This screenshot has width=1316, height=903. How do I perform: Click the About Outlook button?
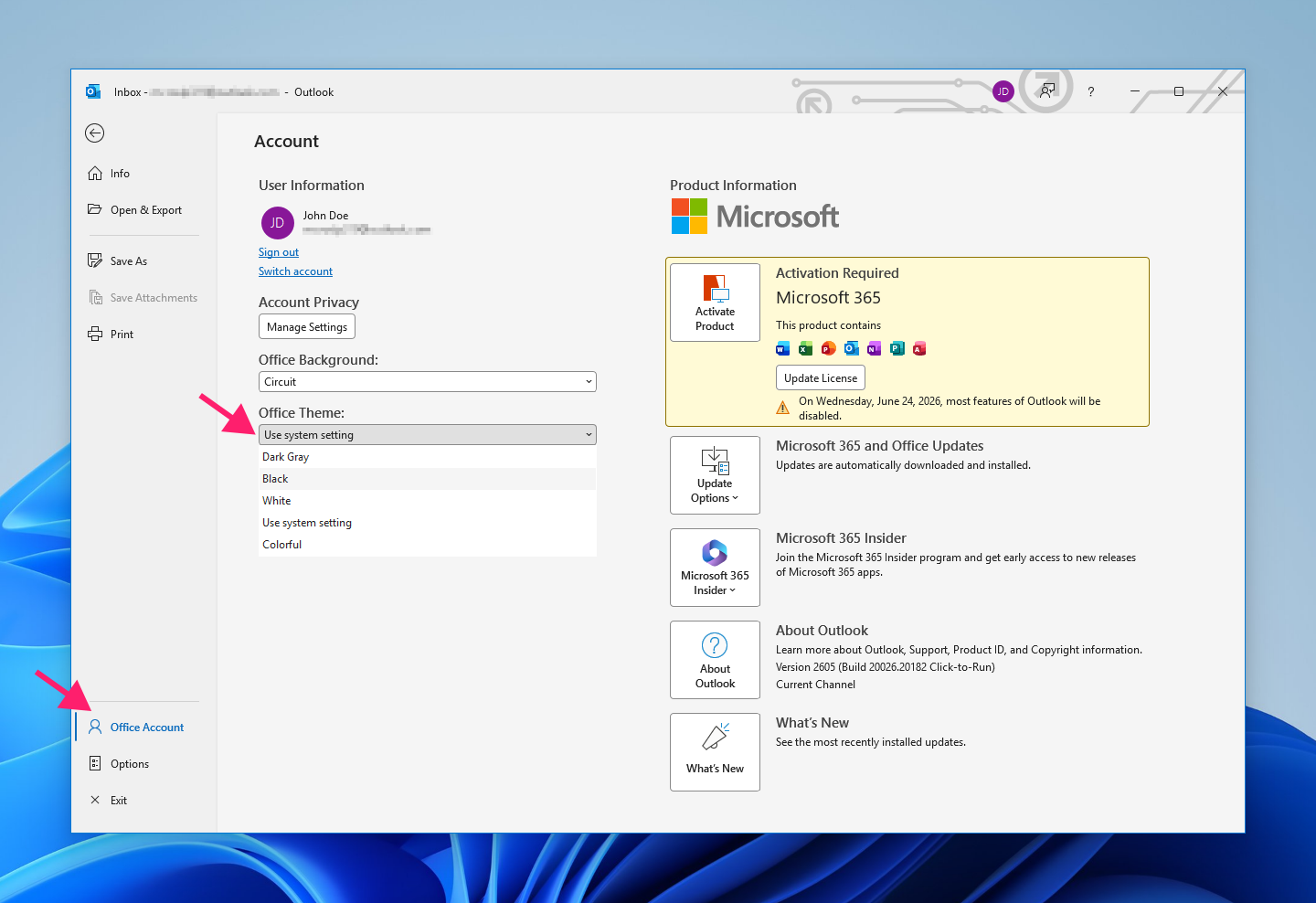pyautogui.click(x=715, y=660)
